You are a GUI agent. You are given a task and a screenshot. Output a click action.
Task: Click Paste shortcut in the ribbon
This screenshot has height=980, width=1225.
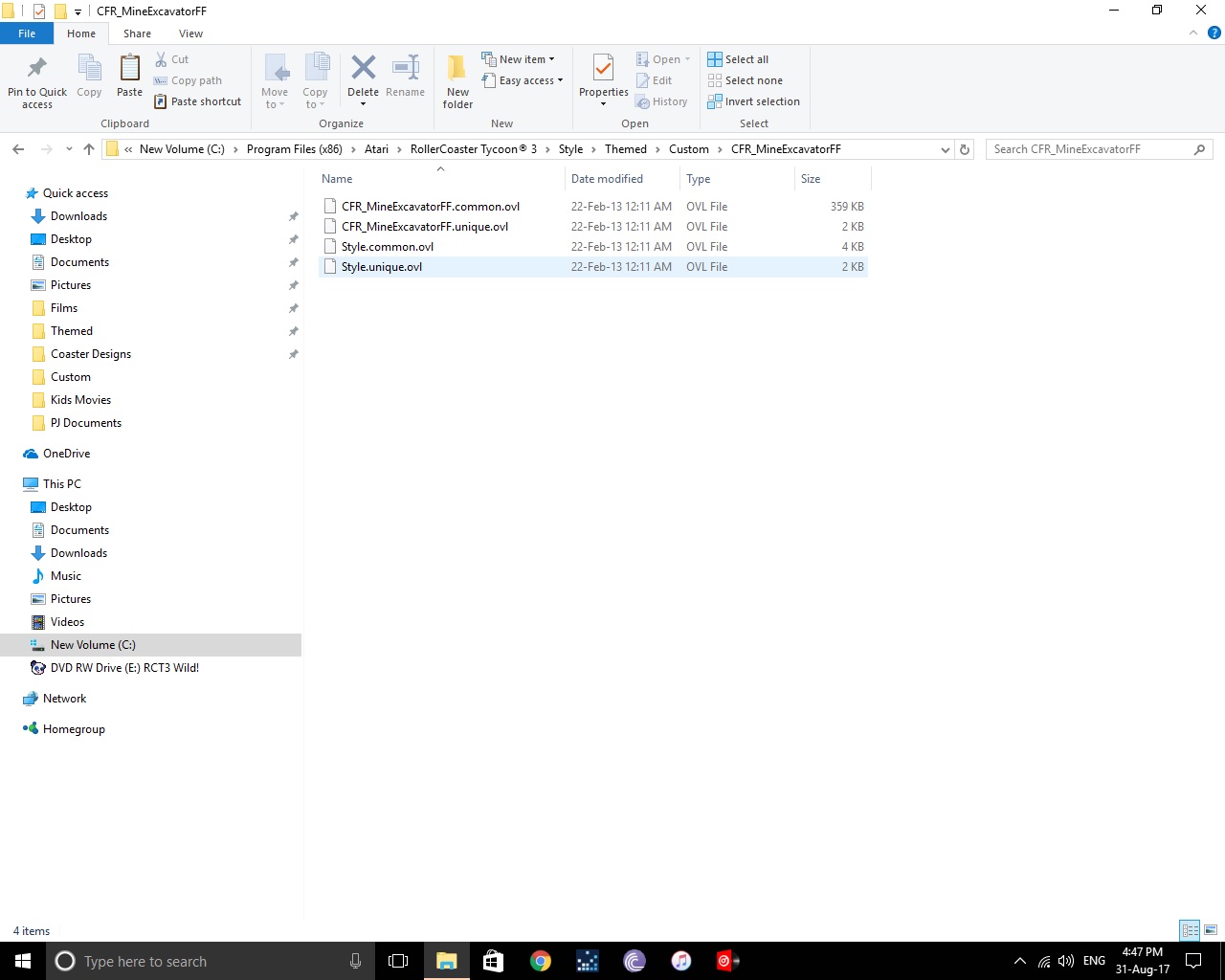197,101
